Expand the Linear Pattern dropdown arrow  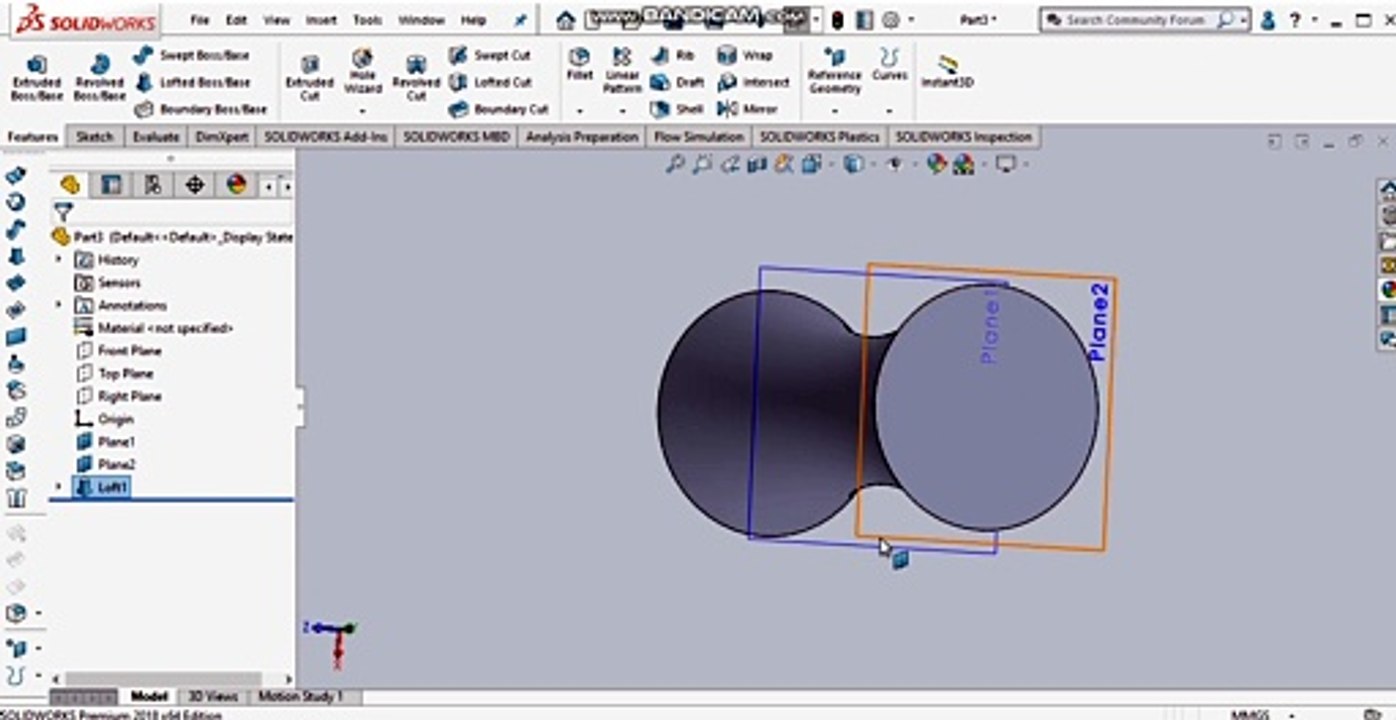tap(622, 110)
